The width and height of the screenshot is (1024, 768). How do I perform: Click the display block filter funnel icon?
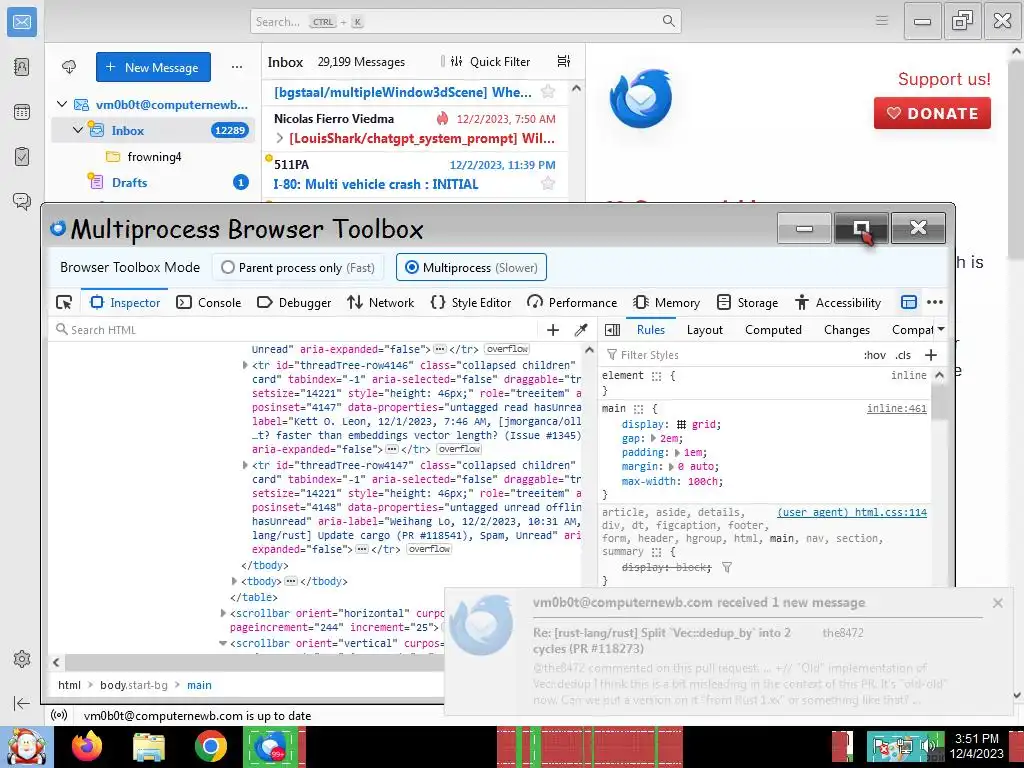(727, 568)
